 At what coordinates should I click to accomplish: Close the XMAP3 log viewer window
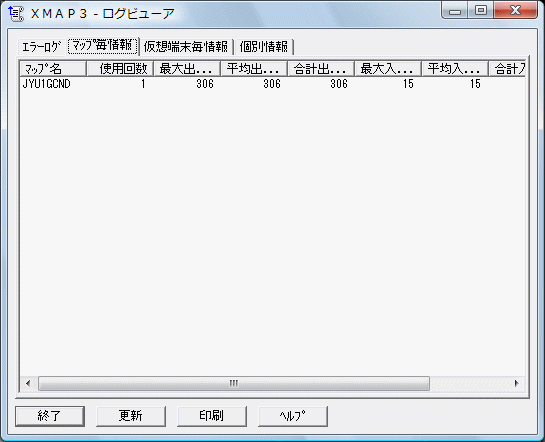[515, 11]
